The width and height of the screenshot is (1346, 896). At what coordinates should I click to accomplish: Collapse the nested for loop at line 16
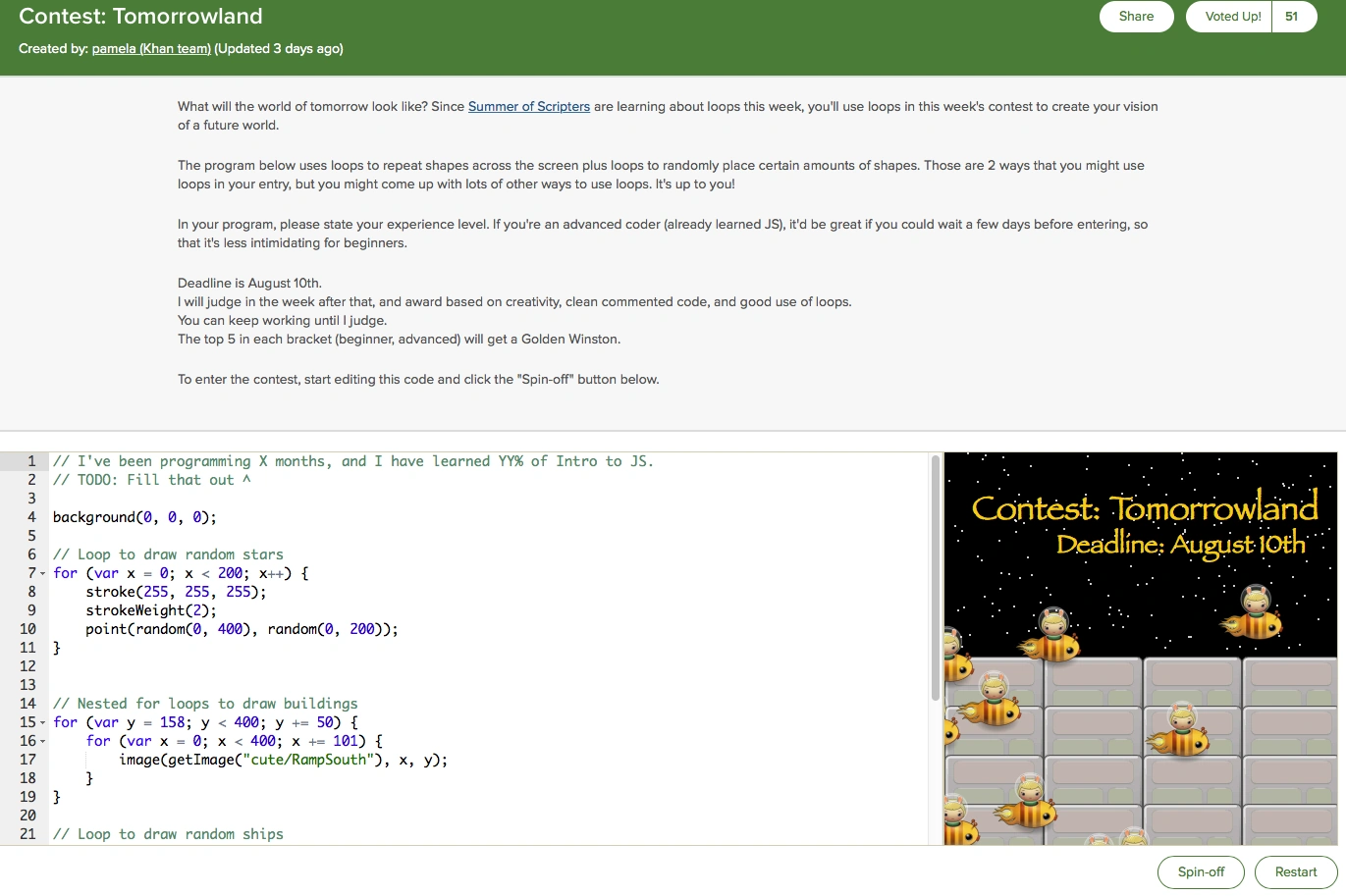(x=43, y=741)
